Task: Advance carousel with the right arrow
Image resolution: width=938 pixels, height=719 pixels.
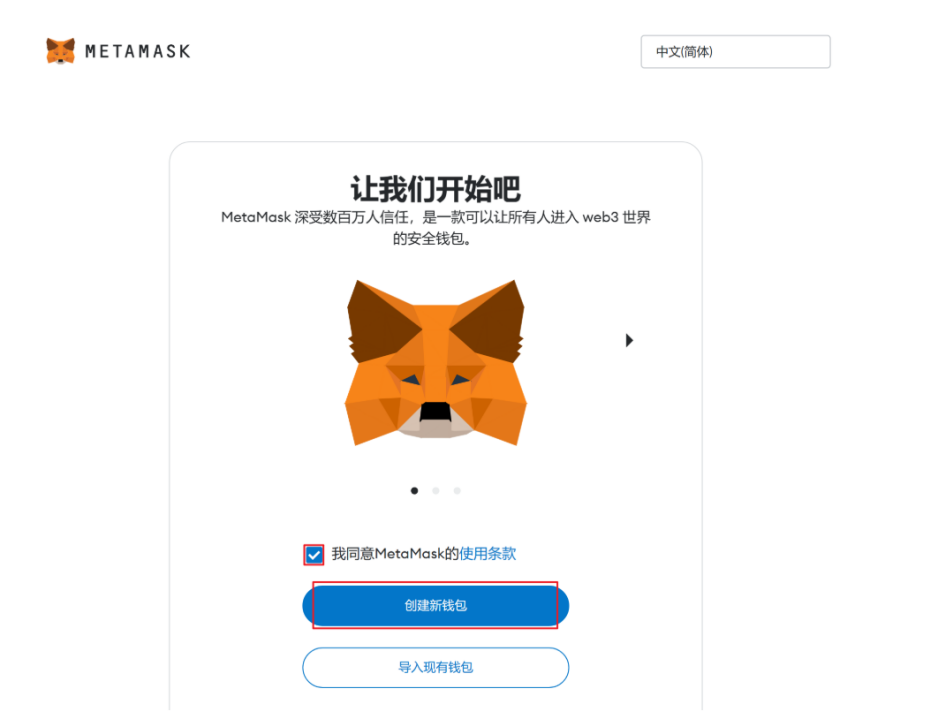Action: (x=629, y=340)
